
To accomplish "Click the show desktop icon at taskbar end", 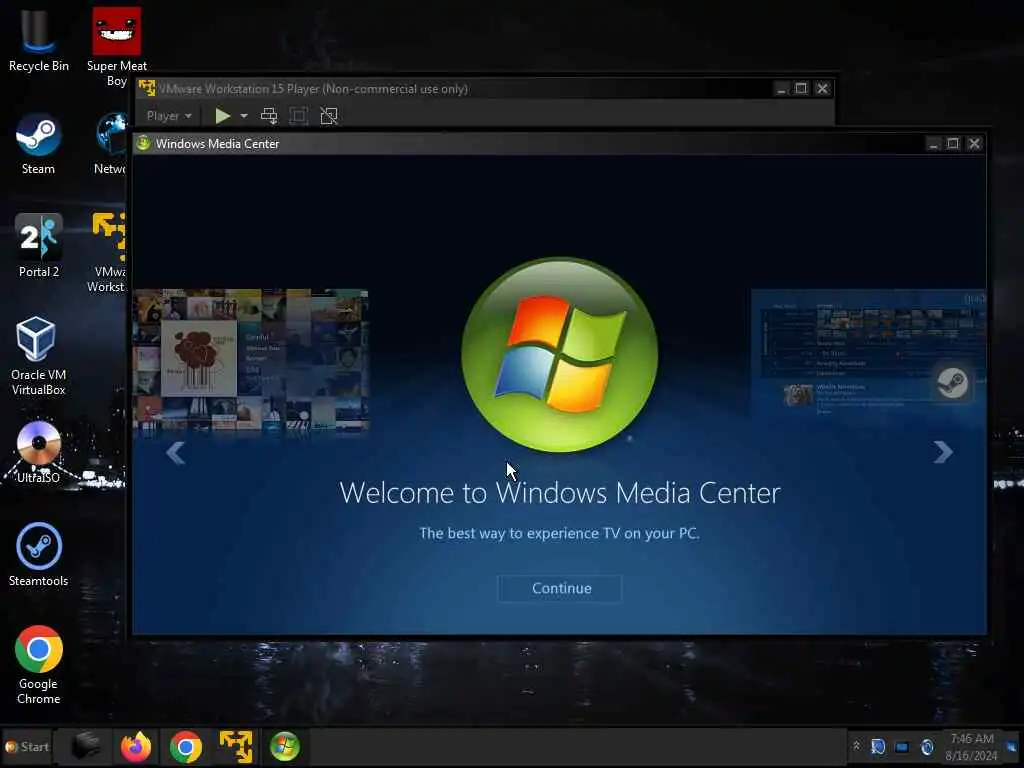I will 1012,746.
